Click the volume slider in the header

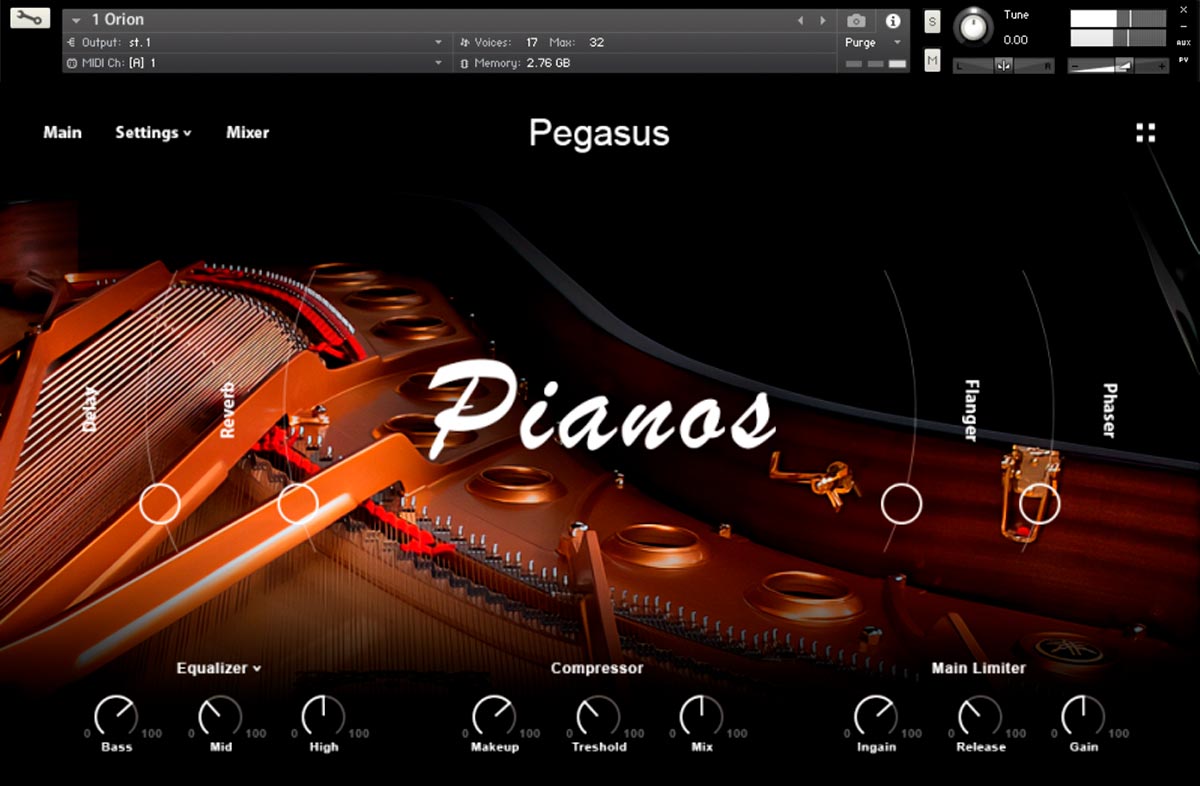(x=1118, y=65)
